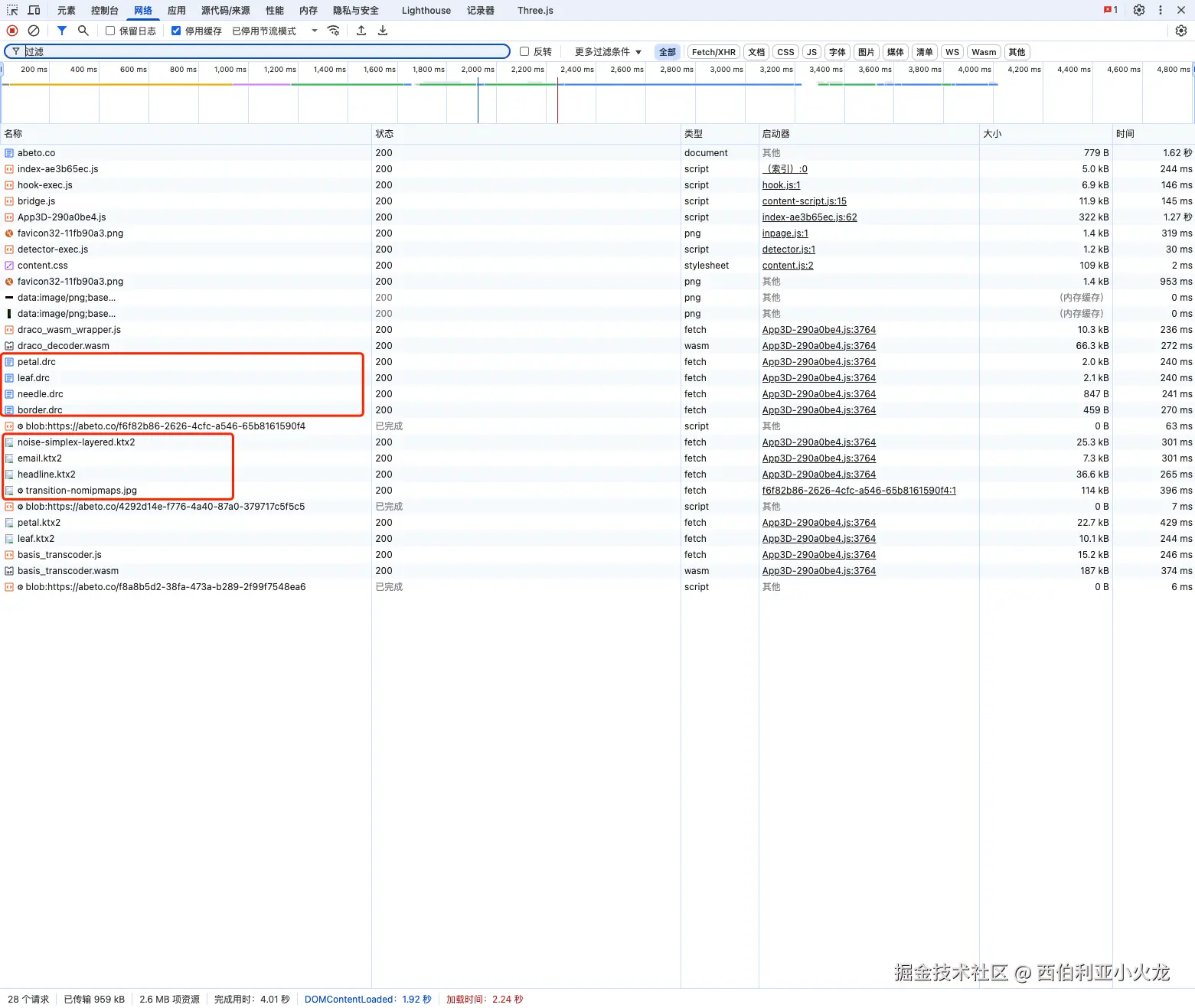This screenshot has height=1008, width=1195.
Task: Filter by WS requests
Action: 952,52
